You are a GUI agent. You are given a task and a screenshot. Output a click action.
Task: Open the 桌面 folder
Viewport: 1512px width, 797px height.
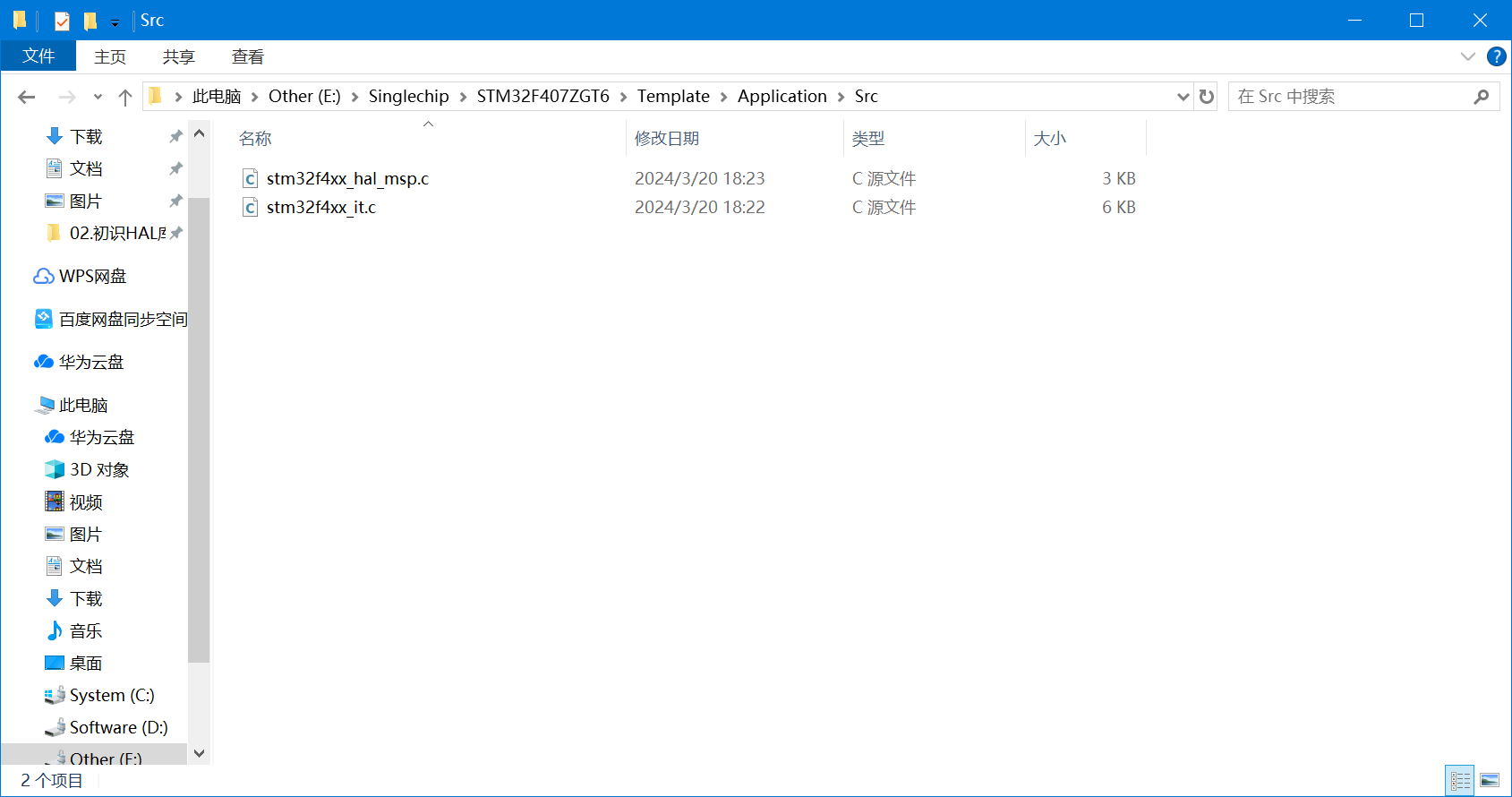(x=86, y=663)
